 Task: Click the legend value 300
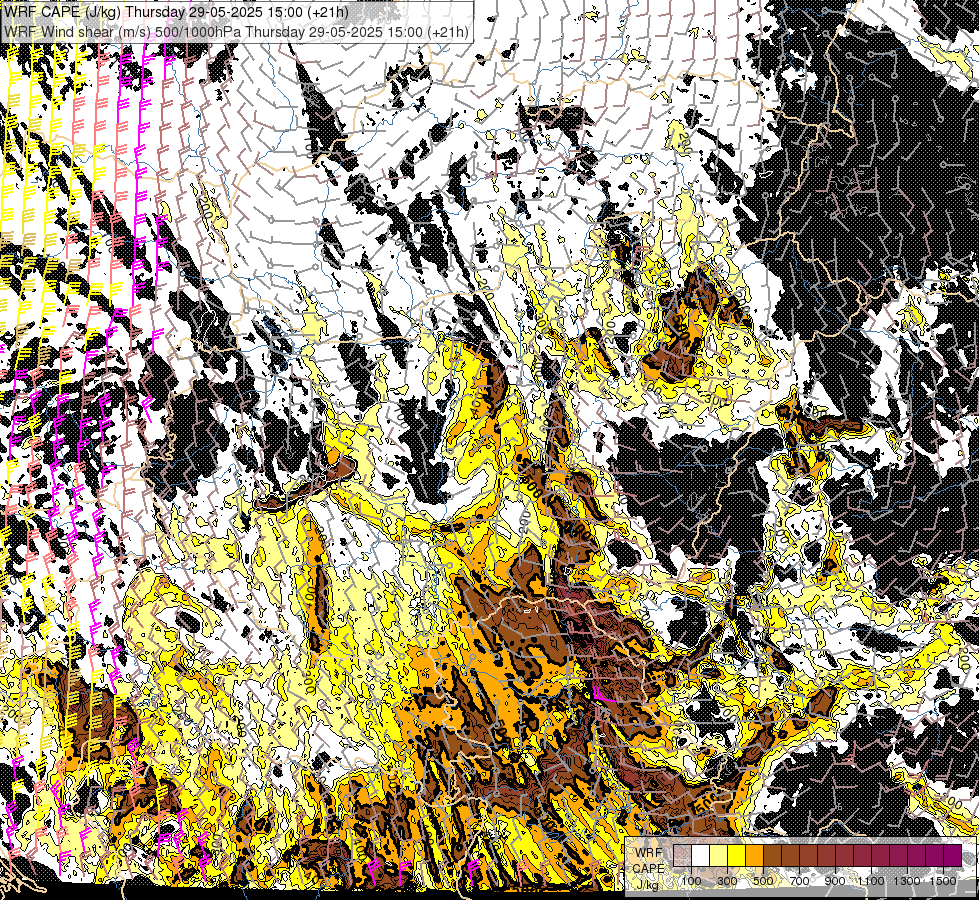(727, 881)
